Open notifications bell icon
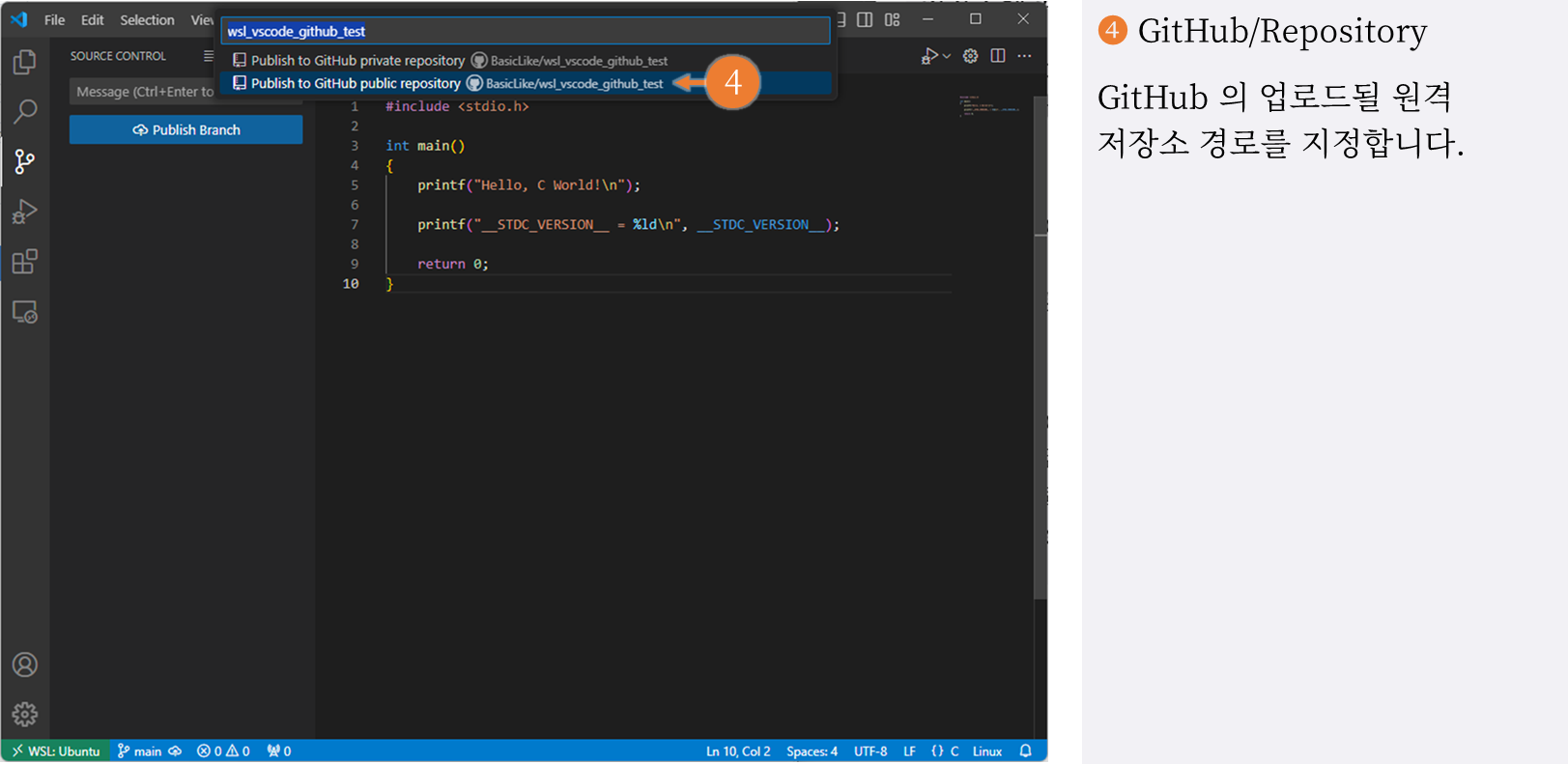 (x=1026, y=751)
